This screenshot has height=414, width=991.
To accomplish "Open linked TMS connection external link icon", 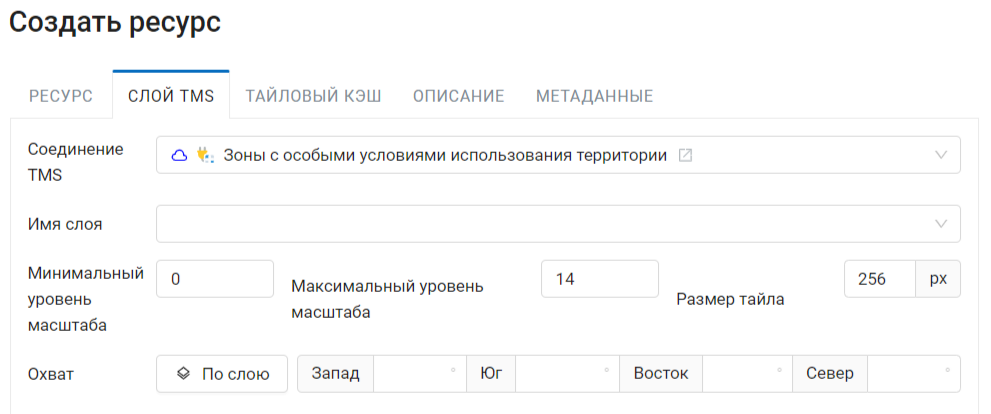I will [x=685, y=155].
